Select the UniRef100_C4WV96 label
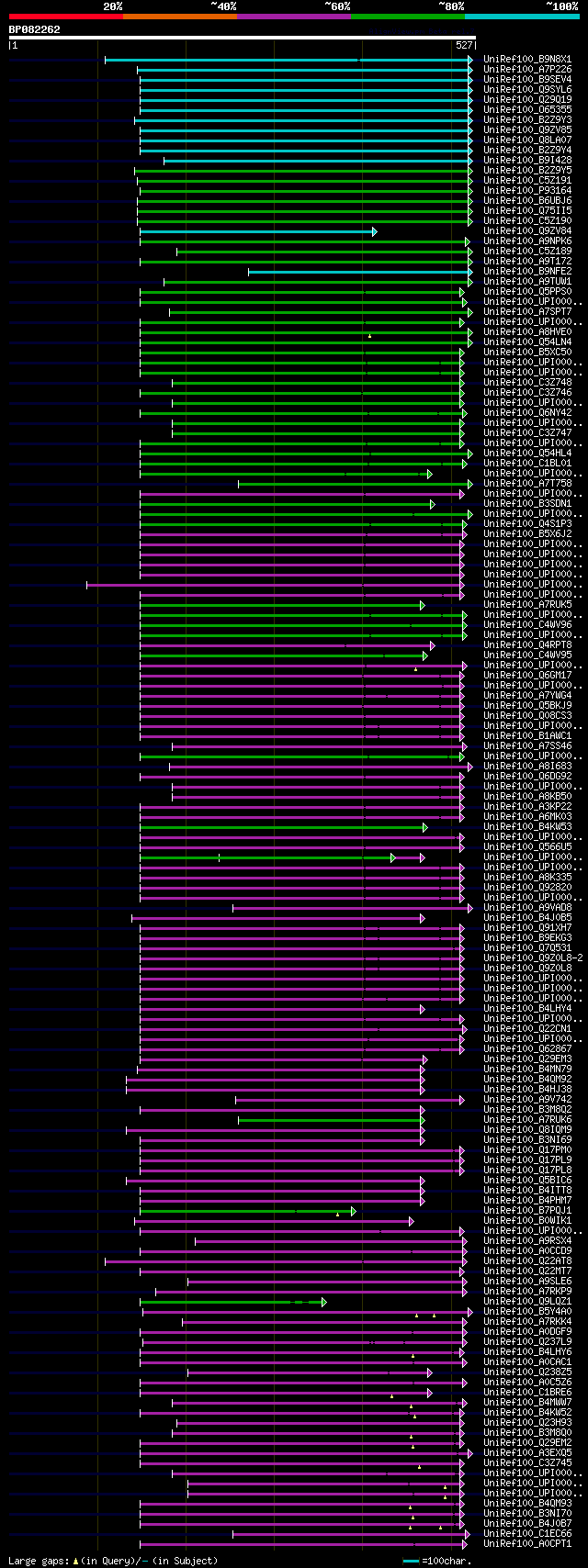588x1568 pixels. pos(527,625)
